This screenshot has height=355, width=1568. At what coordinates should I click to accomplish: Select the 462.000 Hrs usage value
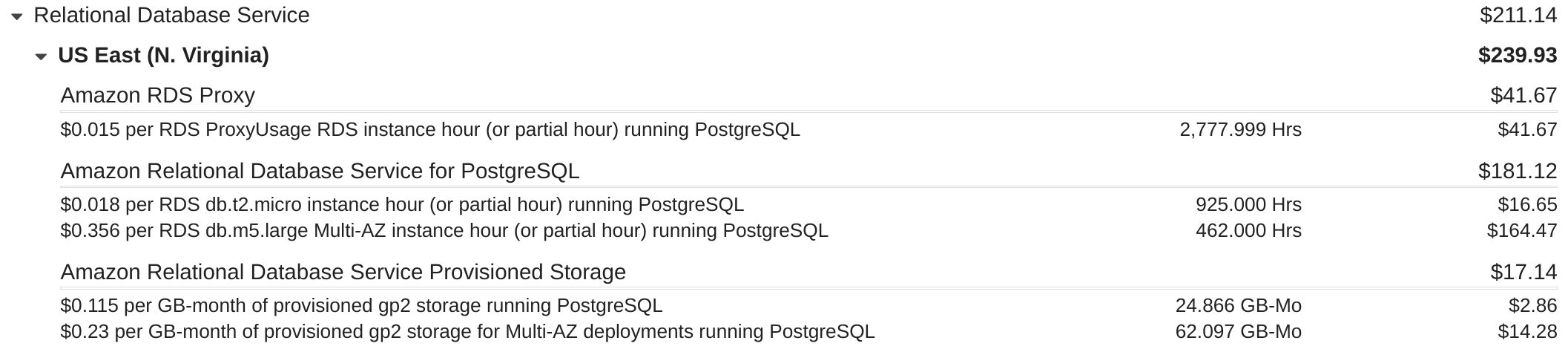(1248, 231)
